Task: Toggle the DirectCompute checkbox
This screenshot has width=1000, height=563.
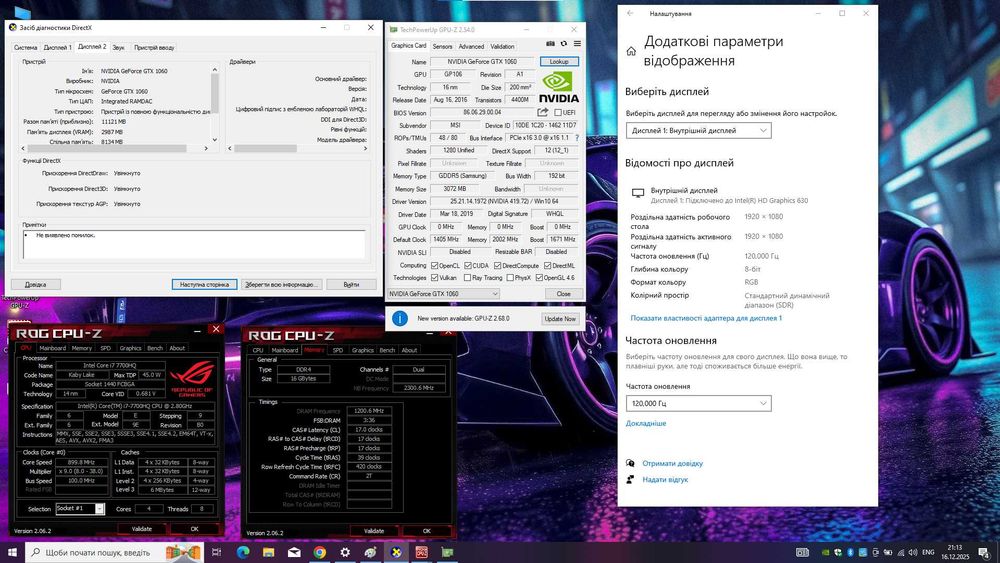Action: click(497, 265)
